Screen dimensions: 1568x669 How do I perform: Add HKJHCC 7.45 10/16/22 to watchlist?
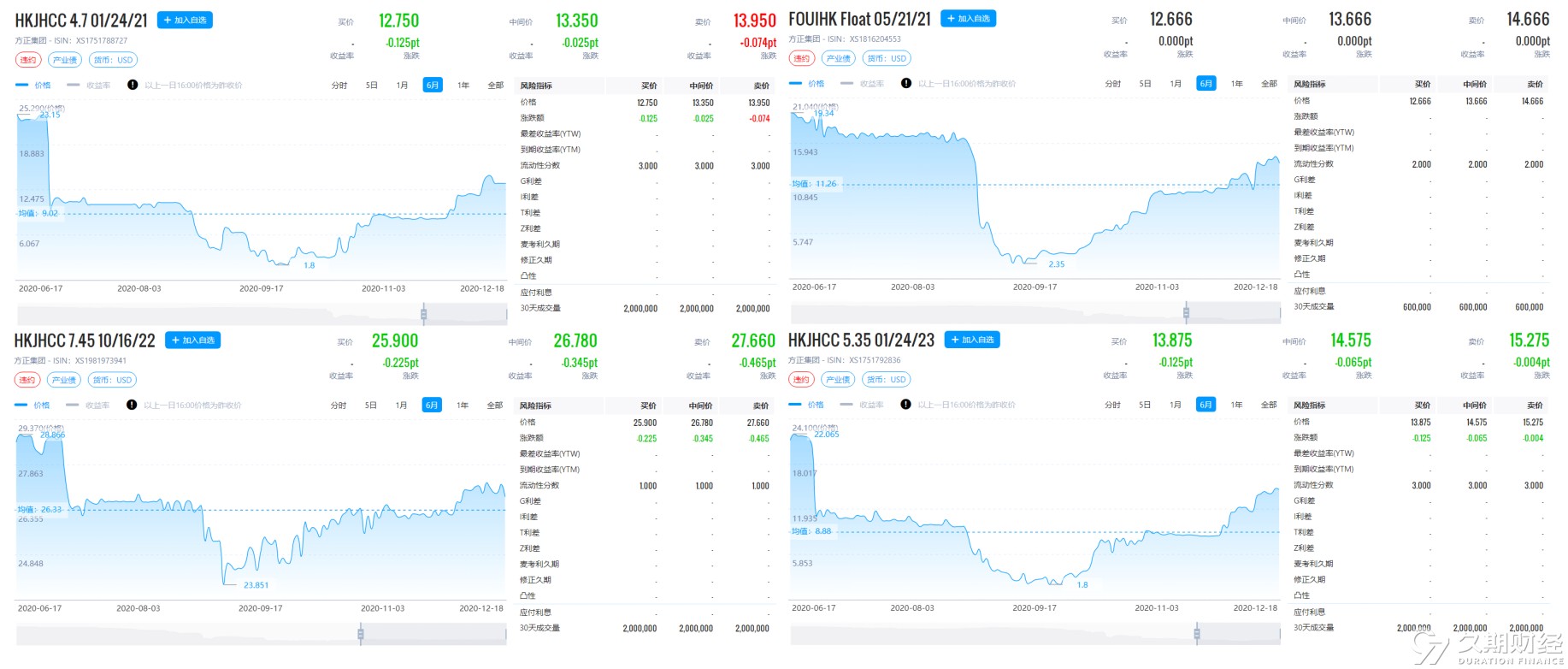tap(193, 340)
